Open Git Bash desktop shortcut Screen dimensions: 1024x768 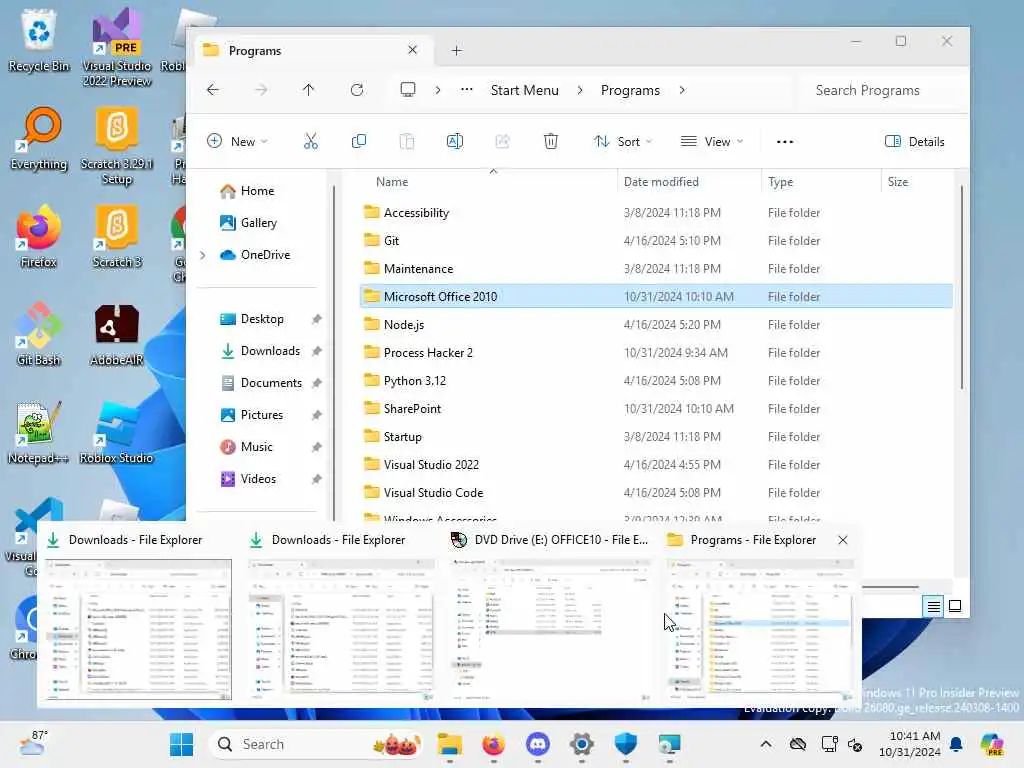coord(39,334)
